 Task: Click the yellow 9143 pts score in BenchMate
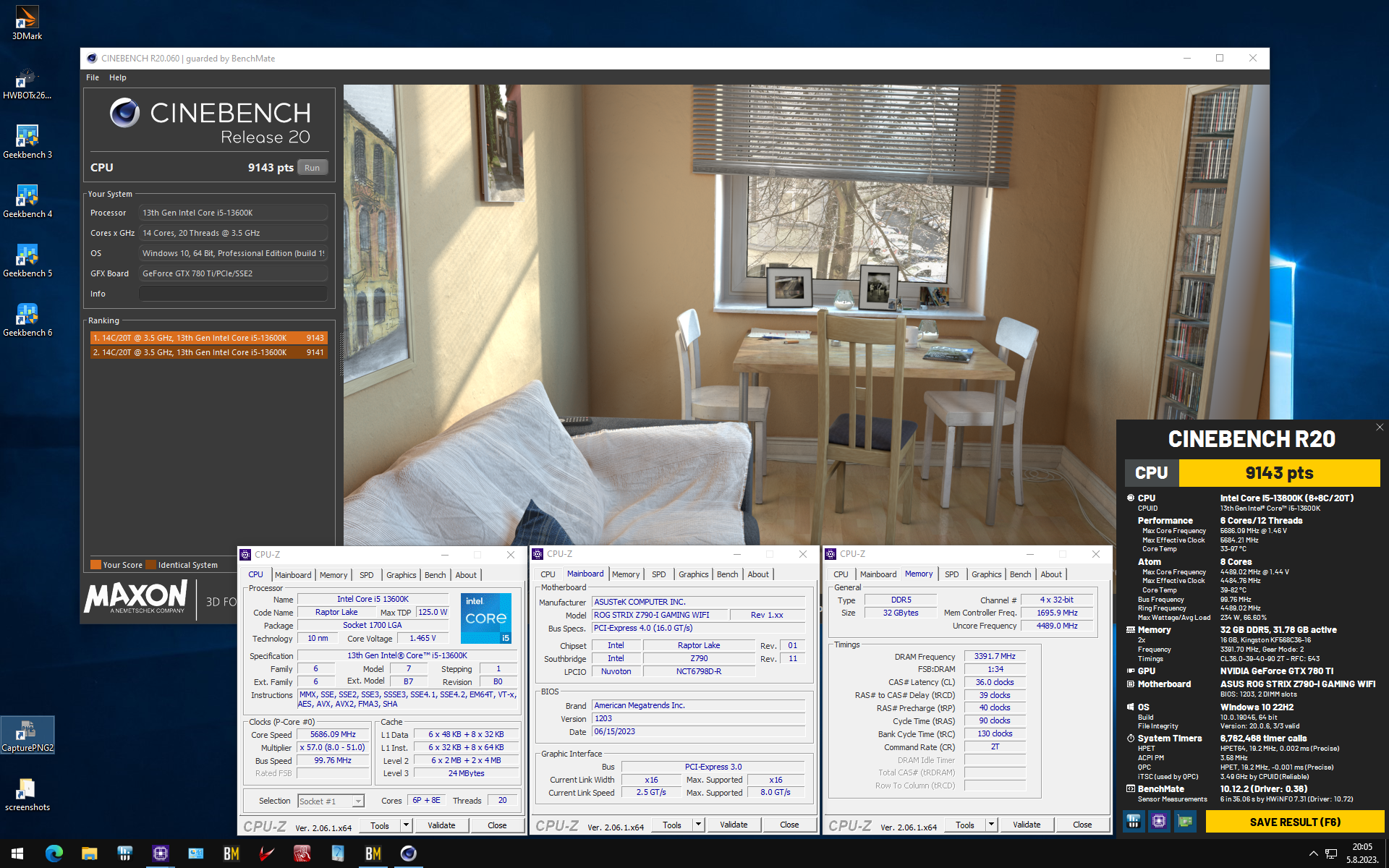(x=1279, y=473)
